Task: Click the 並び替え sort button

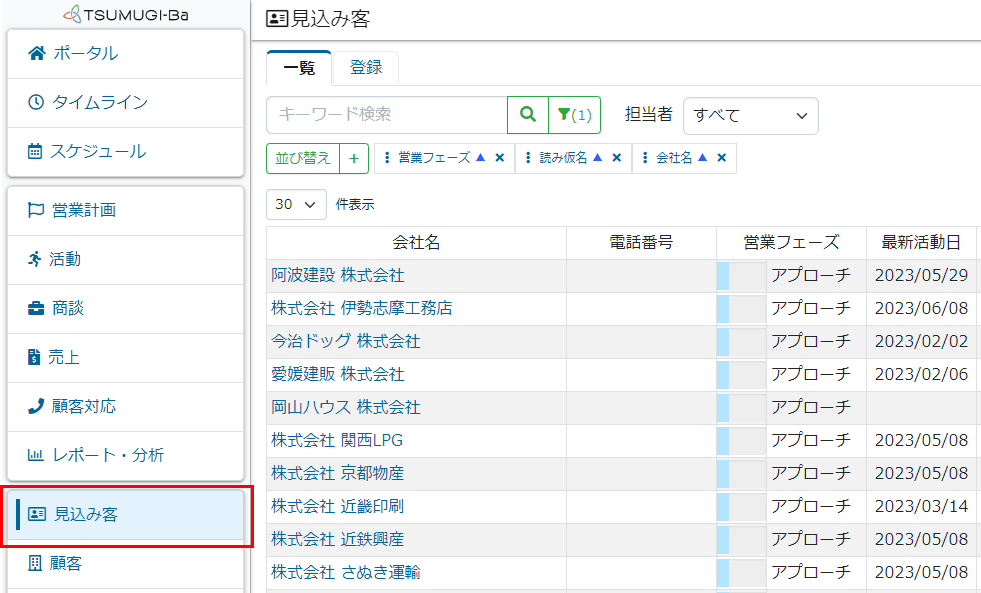Action: pos(303,158)
